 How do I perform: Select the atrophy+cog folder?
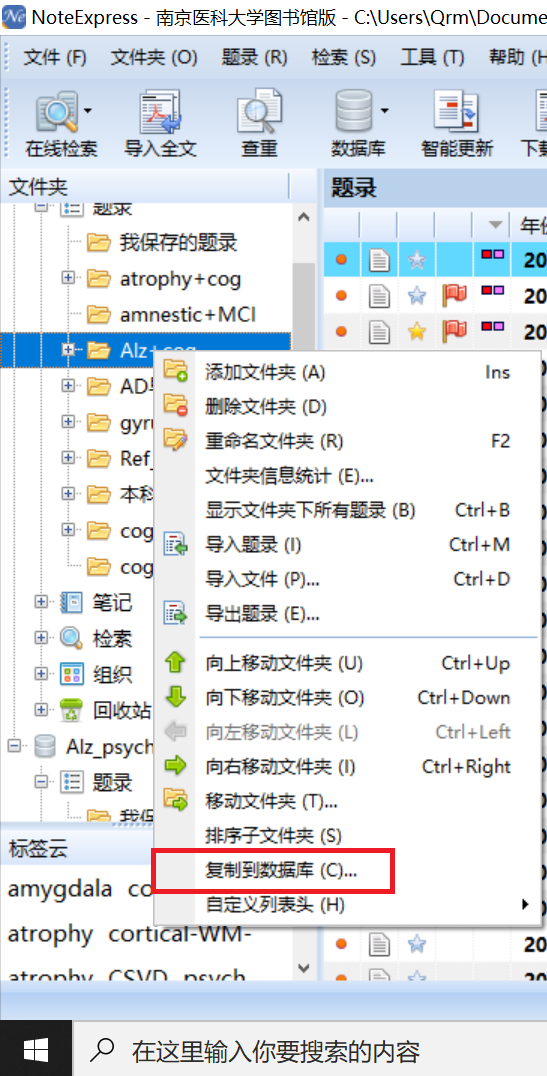tap(181, 279)
